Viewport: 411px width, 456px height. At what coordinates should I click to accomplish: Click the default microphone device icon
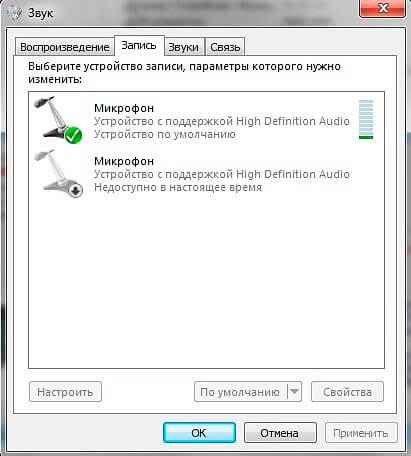58,120
